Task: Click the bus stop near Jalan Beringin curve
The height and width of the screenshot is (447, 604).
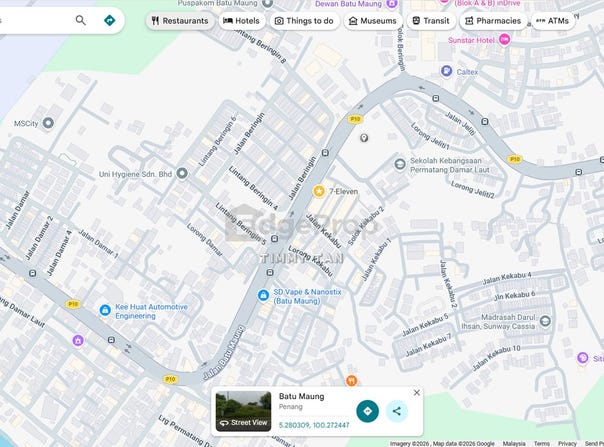Action: [325, 153]
